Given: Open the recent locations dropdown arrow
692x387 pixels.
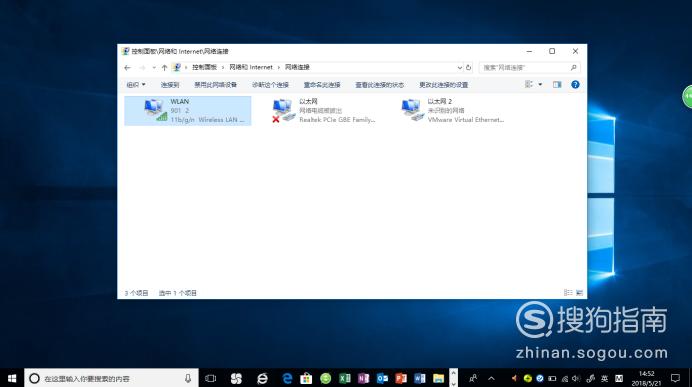Looking at the screenshot, I should [x=154, y=68].
